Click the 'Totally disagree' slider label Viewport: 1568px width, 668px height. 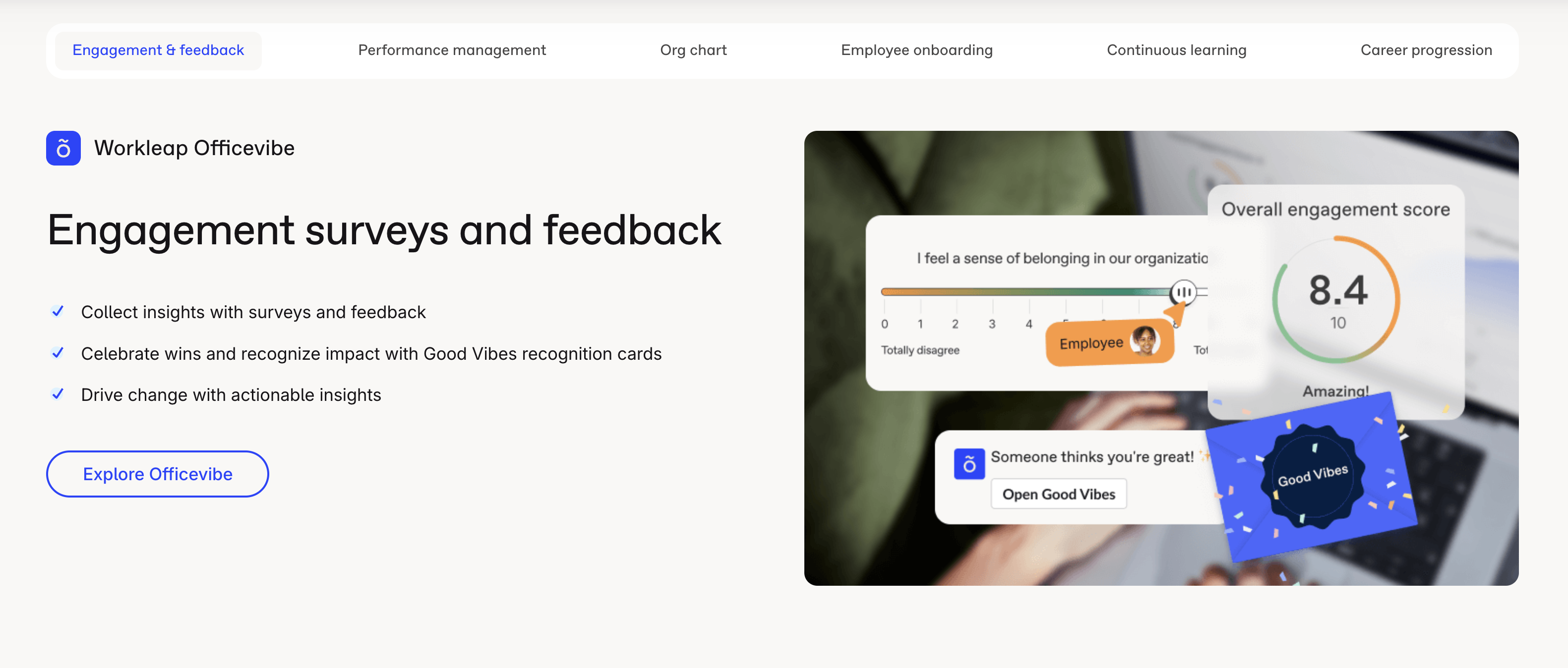tap(920, 350)
